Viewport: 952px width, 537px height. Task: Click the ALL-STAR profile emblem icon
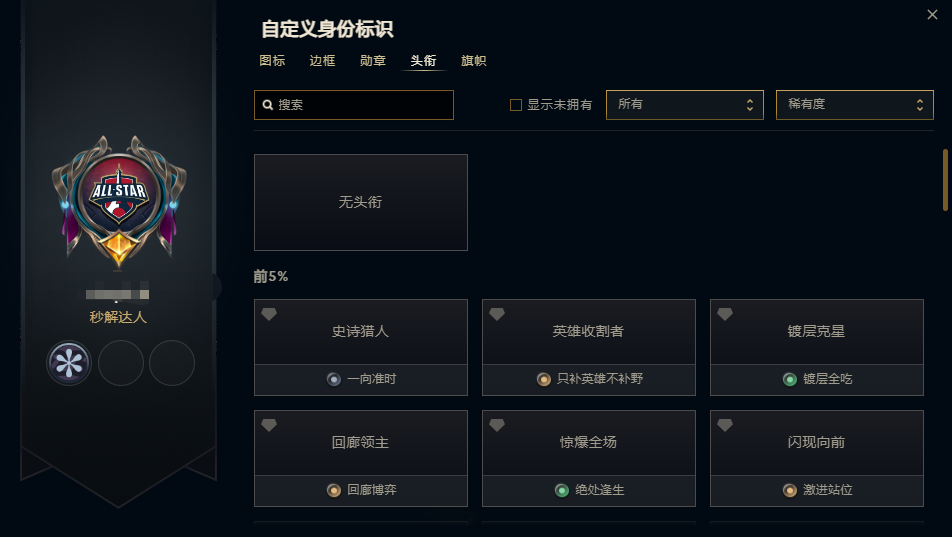pyautogui.click(x=119, y=196)
